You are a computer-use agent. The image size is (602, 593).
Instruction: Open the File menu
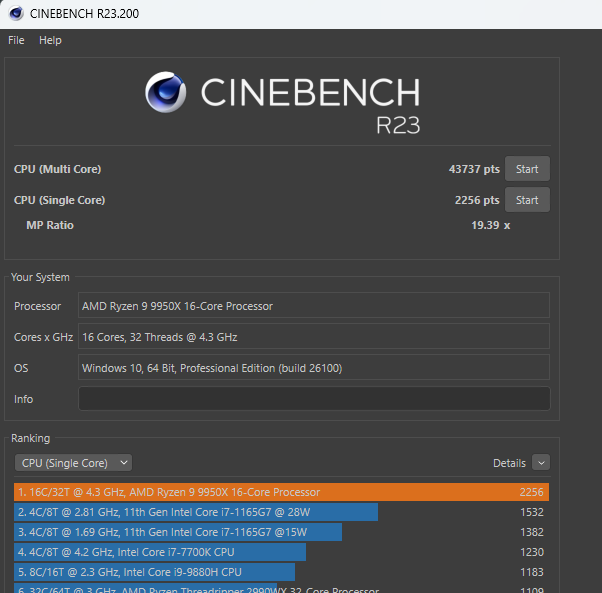(x=16, y=40)
